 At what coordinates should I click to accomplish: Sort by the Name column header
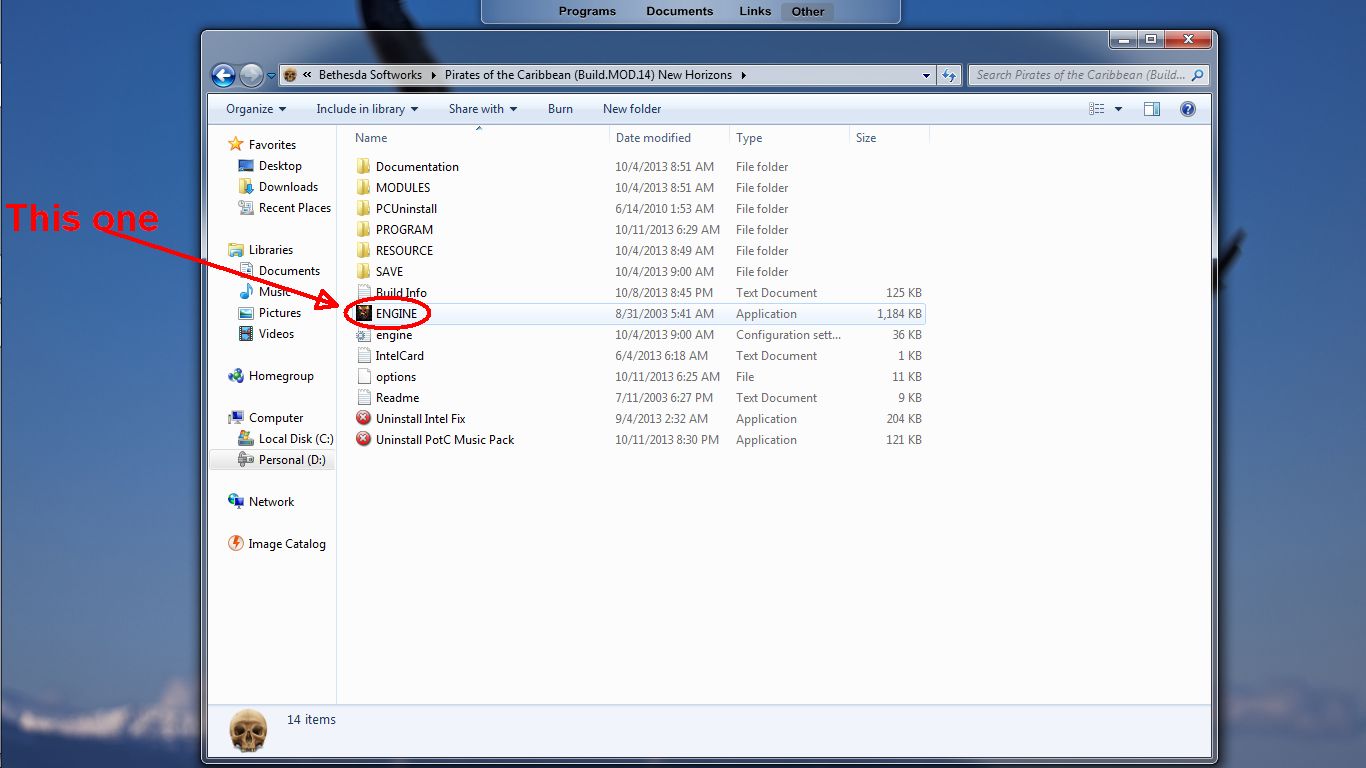pos(371,138)
